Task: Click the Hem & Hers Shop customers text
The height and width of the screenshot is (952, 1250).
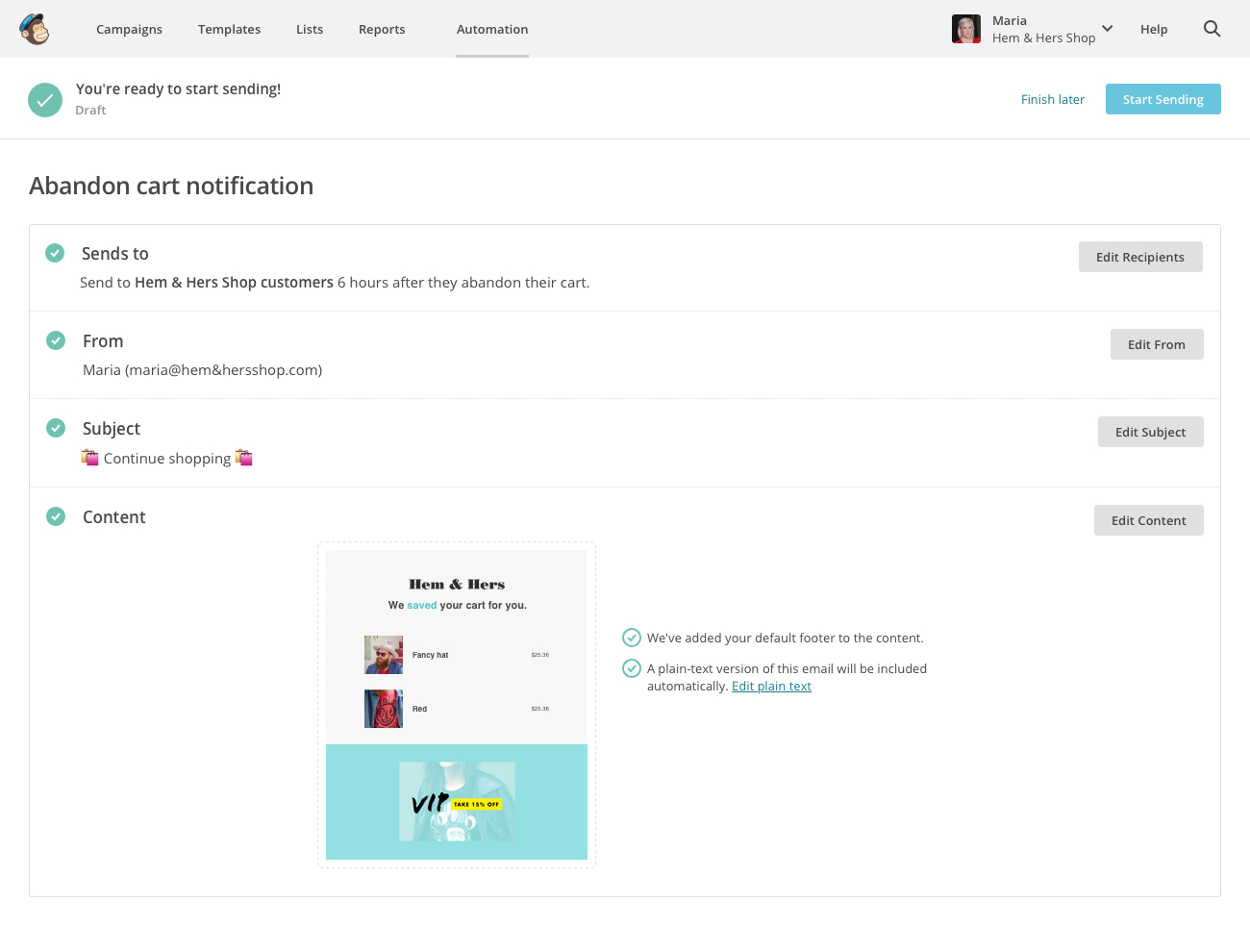Action: pyautogui.click(x=234, y=283)
